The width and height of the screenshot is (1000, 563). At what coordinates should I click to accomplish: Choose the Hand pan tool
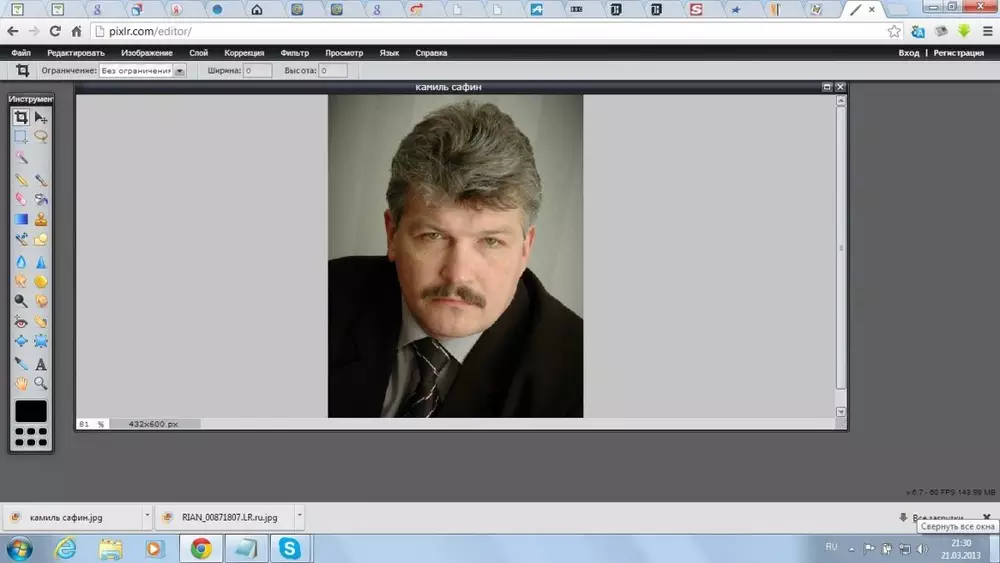(x=21, y=383)
